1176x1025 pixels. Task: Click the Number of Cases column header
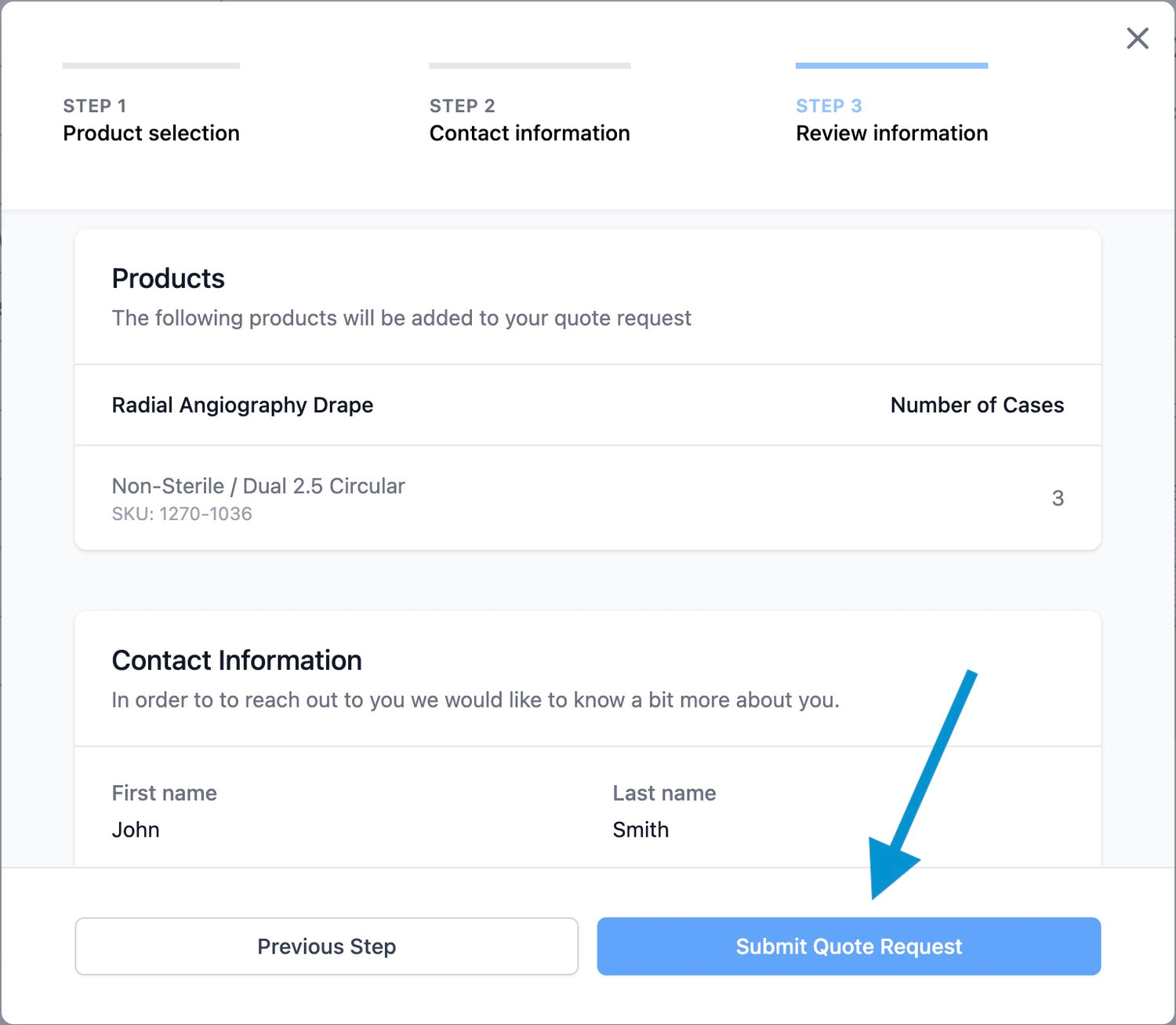click(x=977, y=405)
